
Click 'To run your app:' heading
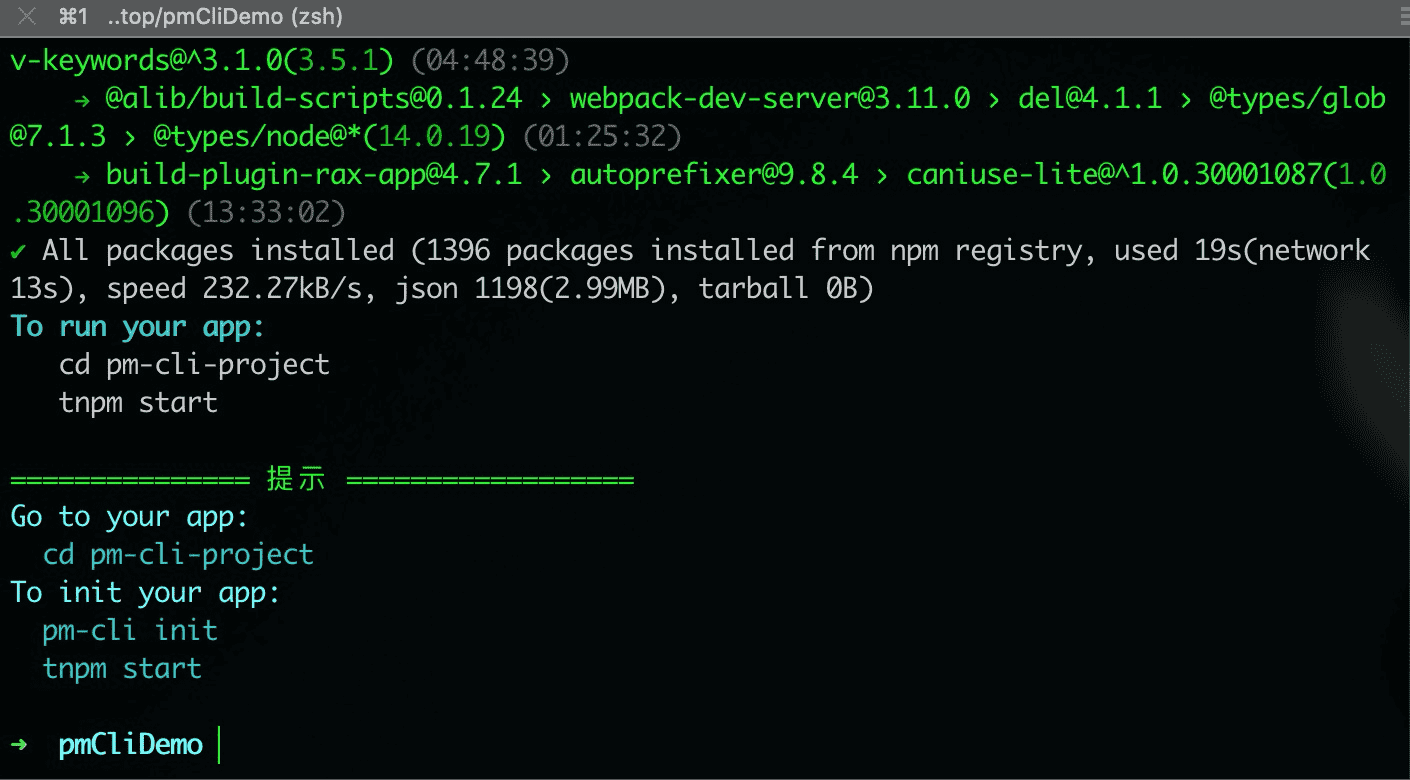click(x=138, y=327)
